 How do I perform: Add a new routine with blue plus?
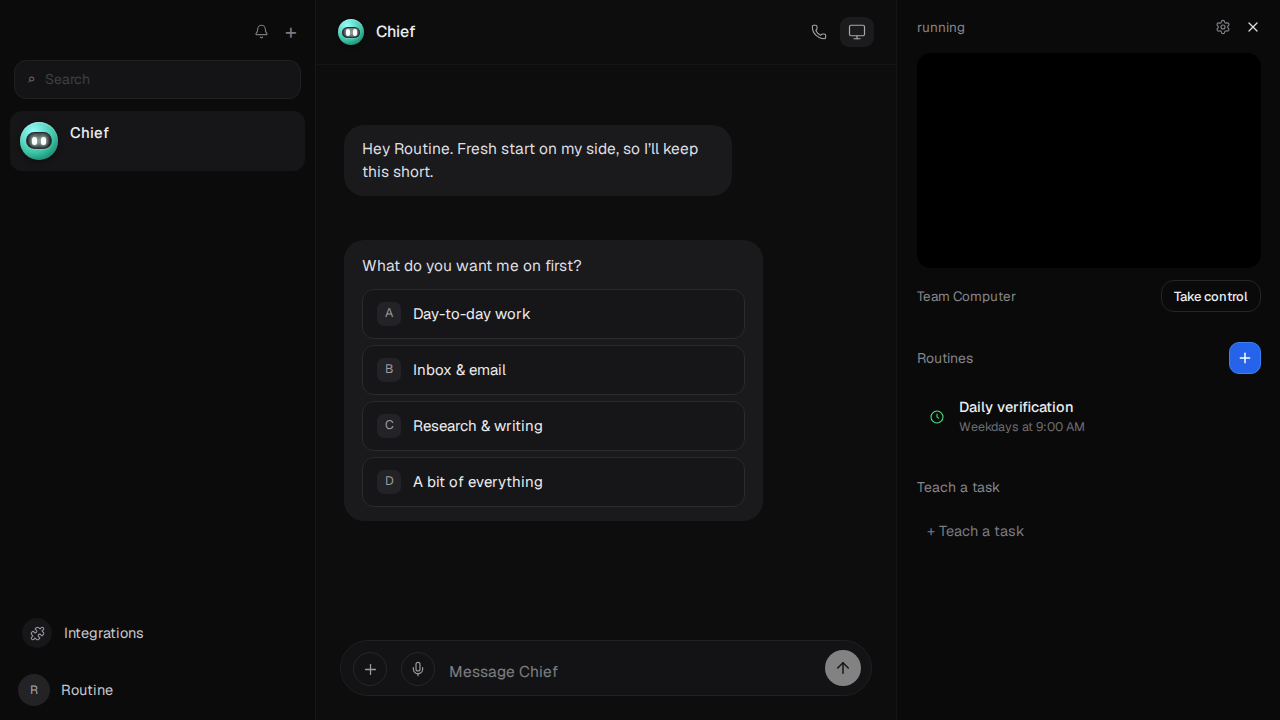tap(1245, 358)
